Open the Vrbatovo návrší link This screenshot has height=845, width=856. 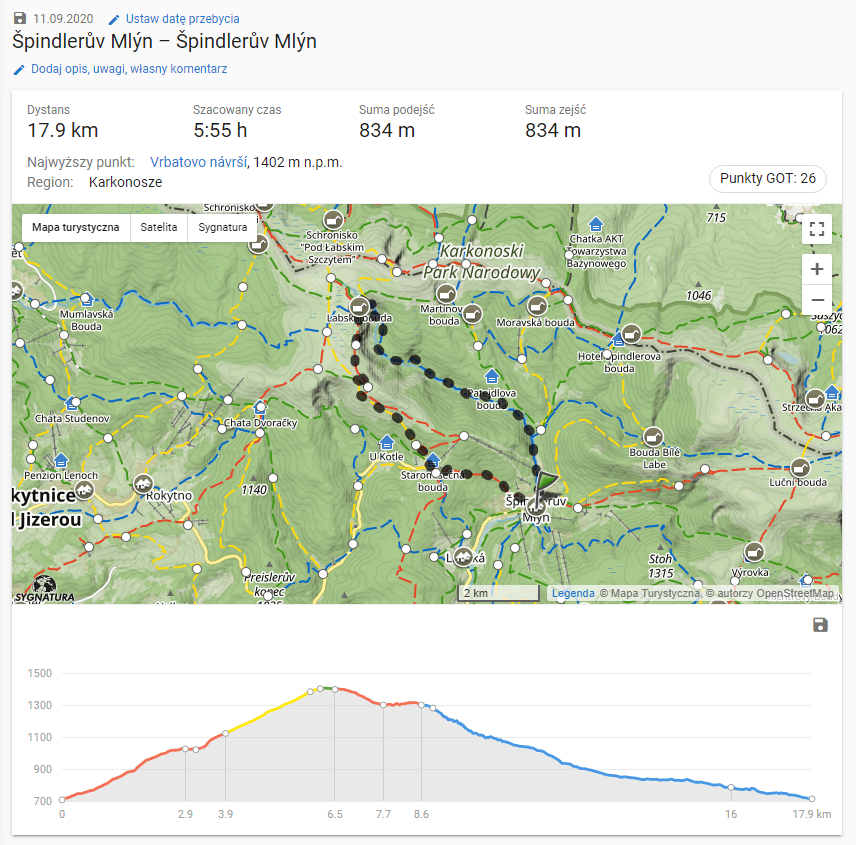[198, 162]
